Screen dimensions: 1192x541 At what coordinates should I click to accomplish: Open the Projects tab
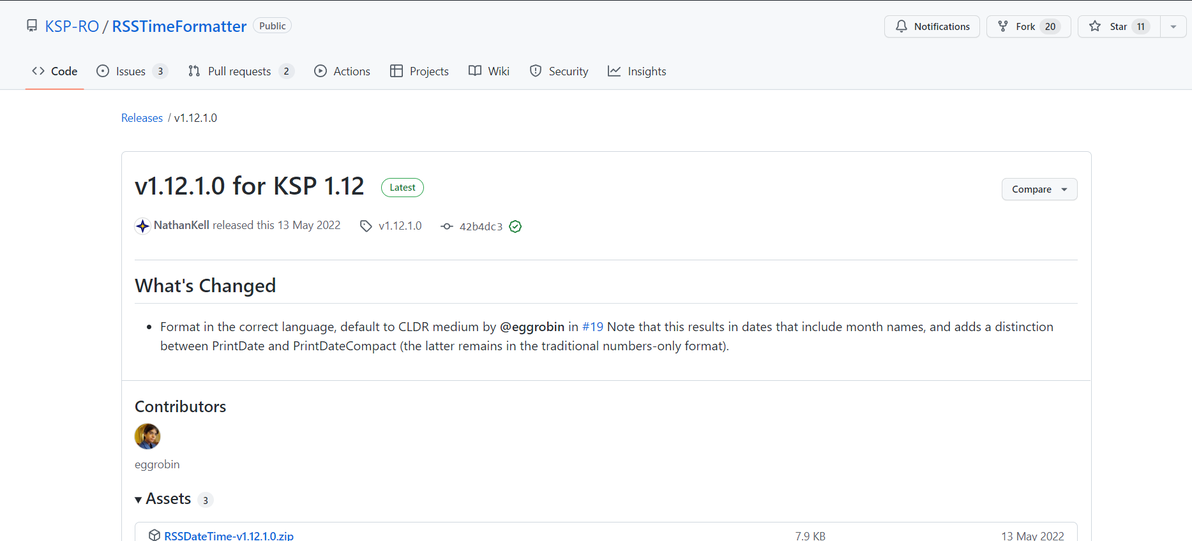pos(420,71)
